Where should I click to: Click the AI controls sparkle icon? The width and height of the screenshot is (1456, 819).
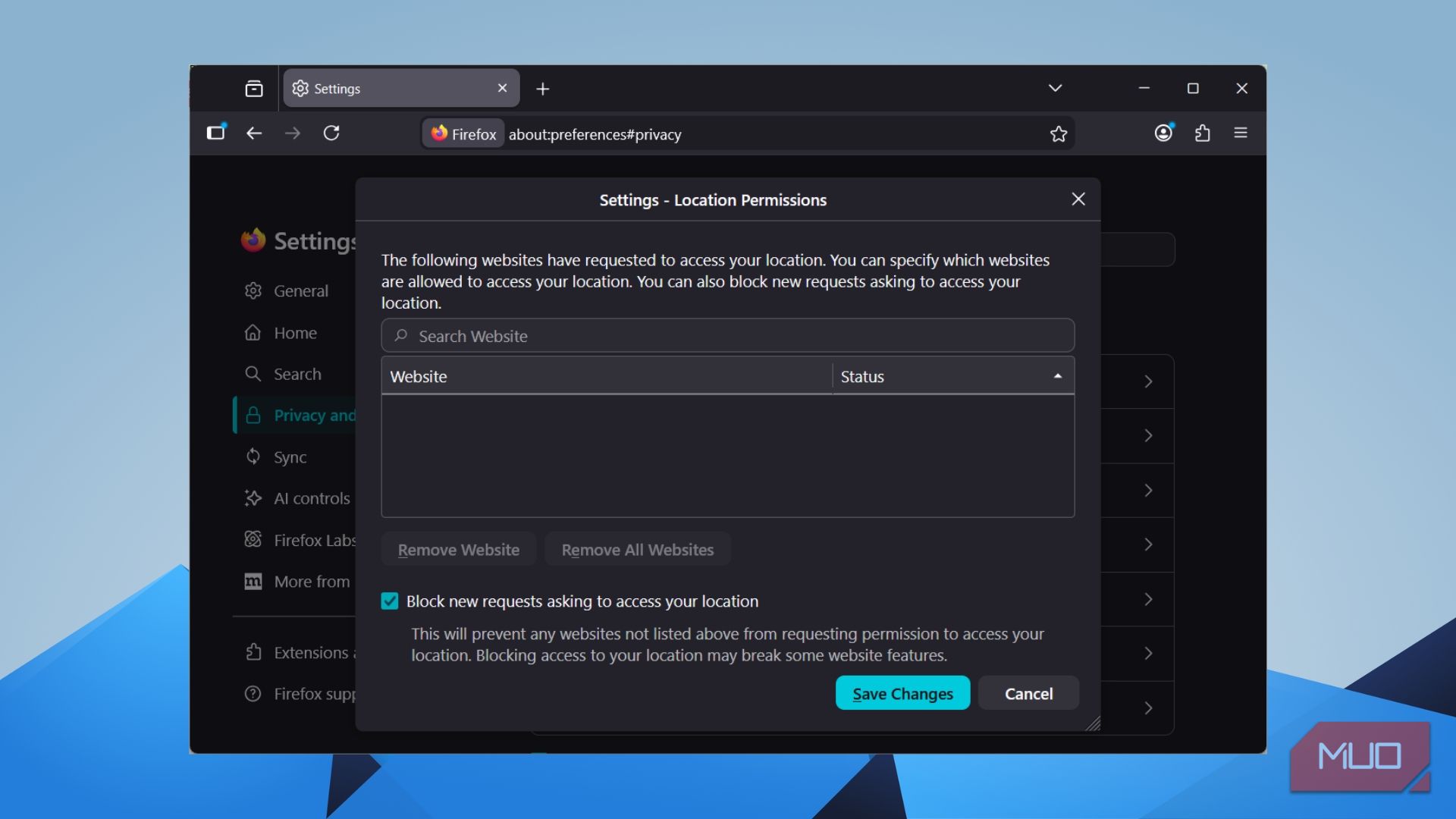[x=253, y=498]
